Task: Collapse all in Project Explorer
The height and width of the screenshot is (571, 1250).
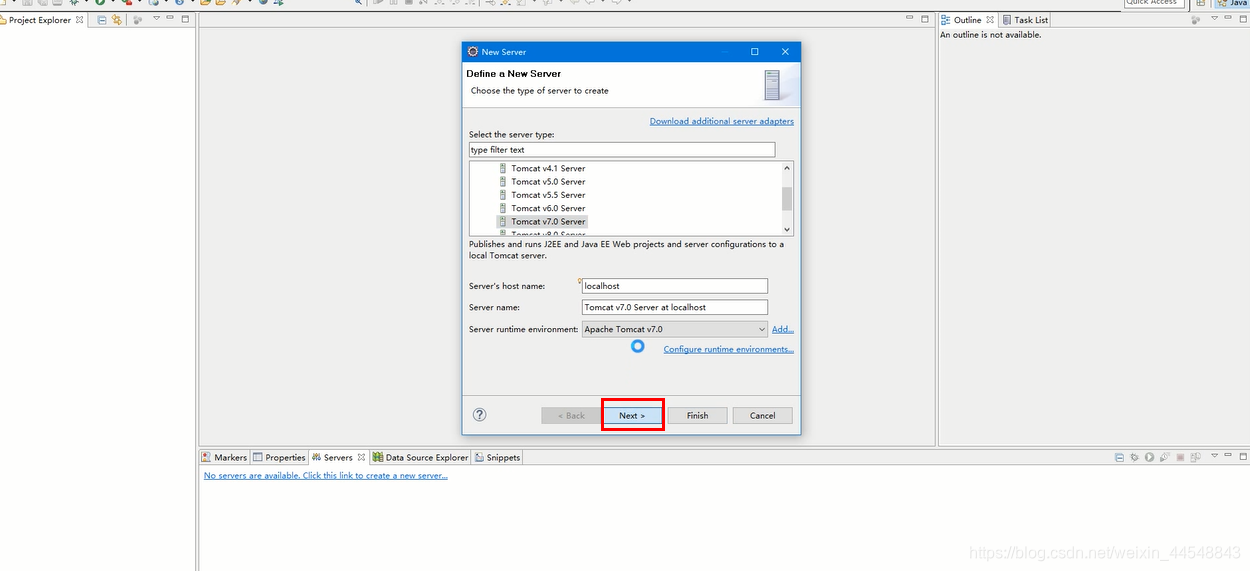Action: [x=102, y=20]
